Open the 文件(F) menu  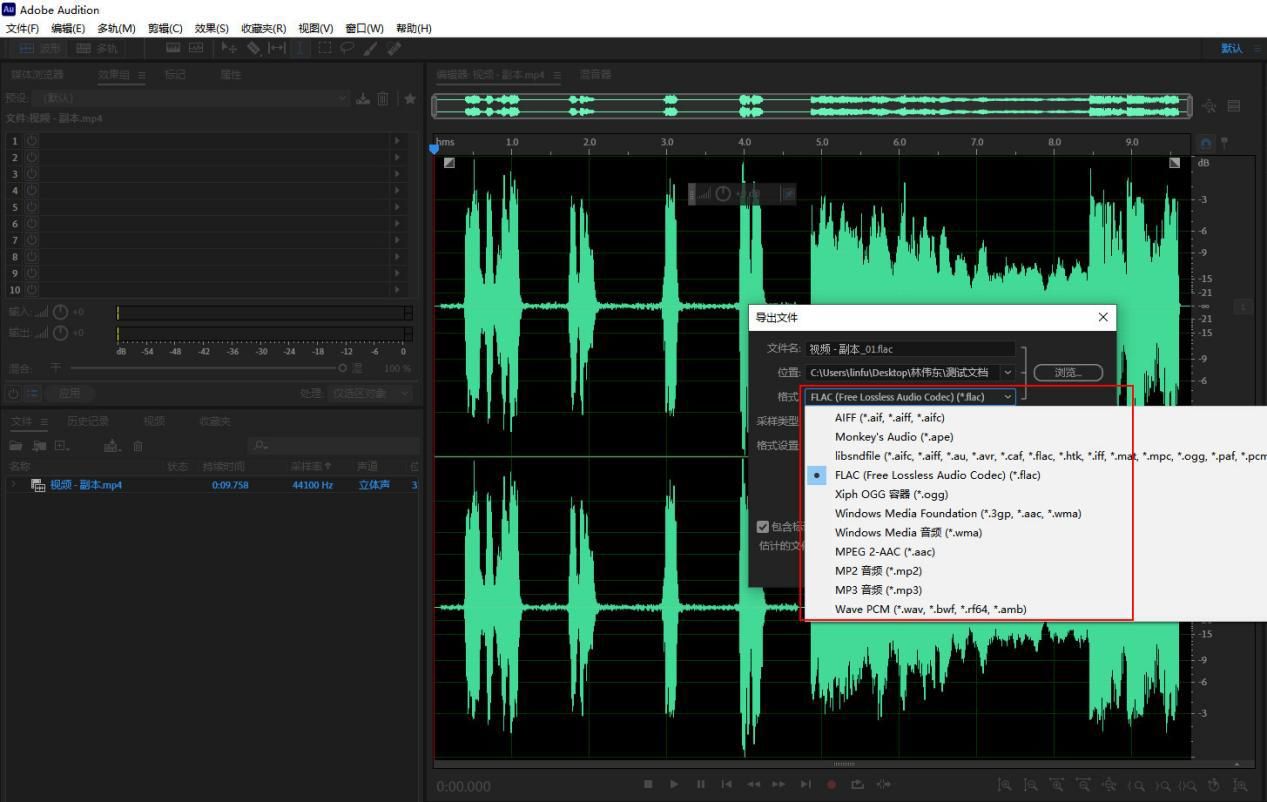tap(22, 29)
